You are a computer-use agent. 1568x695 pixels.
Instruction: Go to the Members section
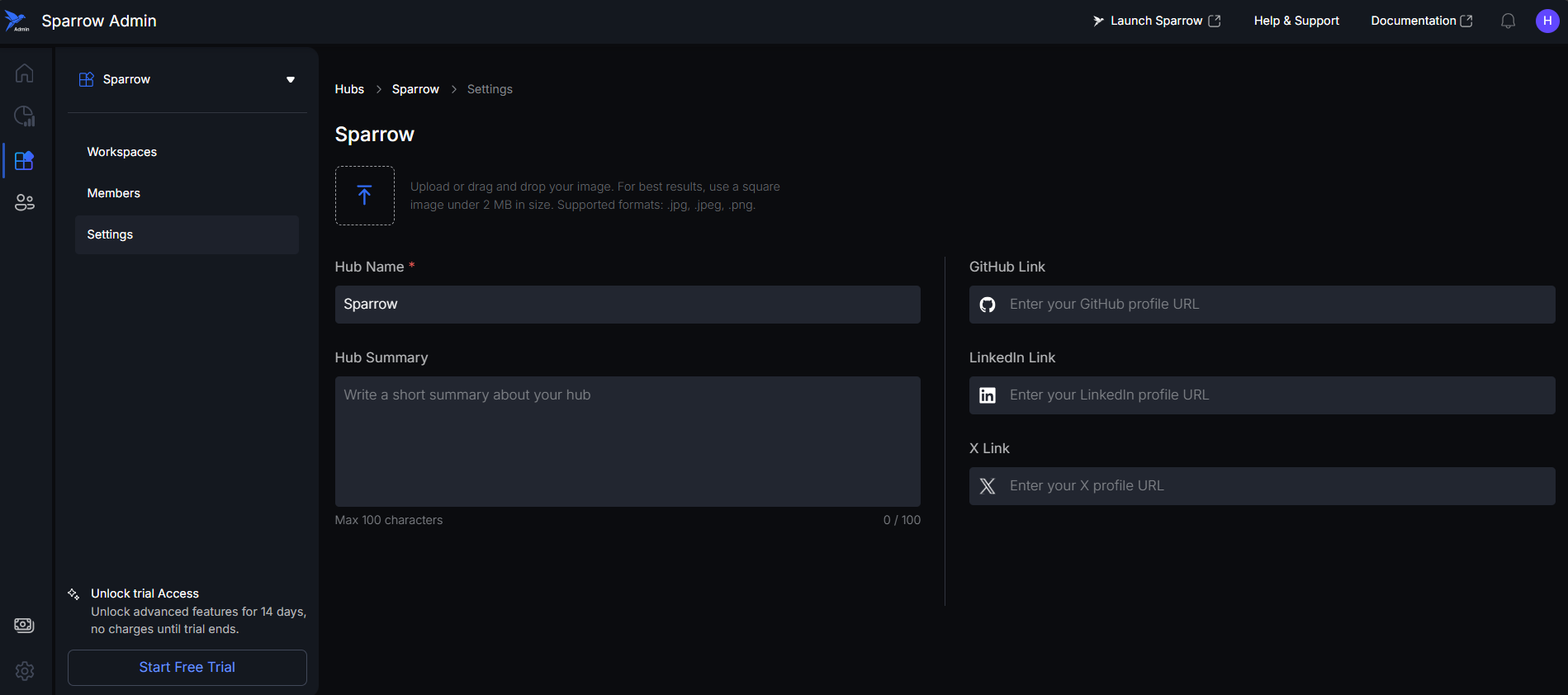[114, 193]
